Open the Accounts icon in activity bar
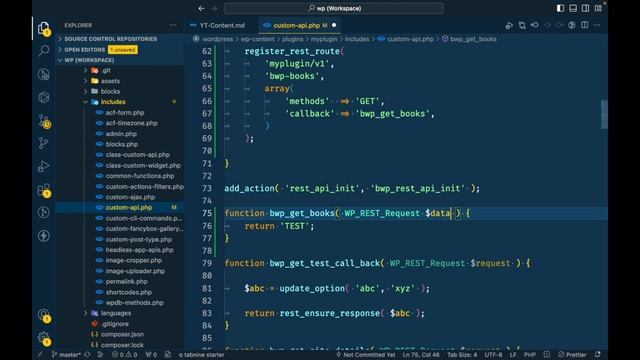Screen dimensions: 640x360 [44, 315]
